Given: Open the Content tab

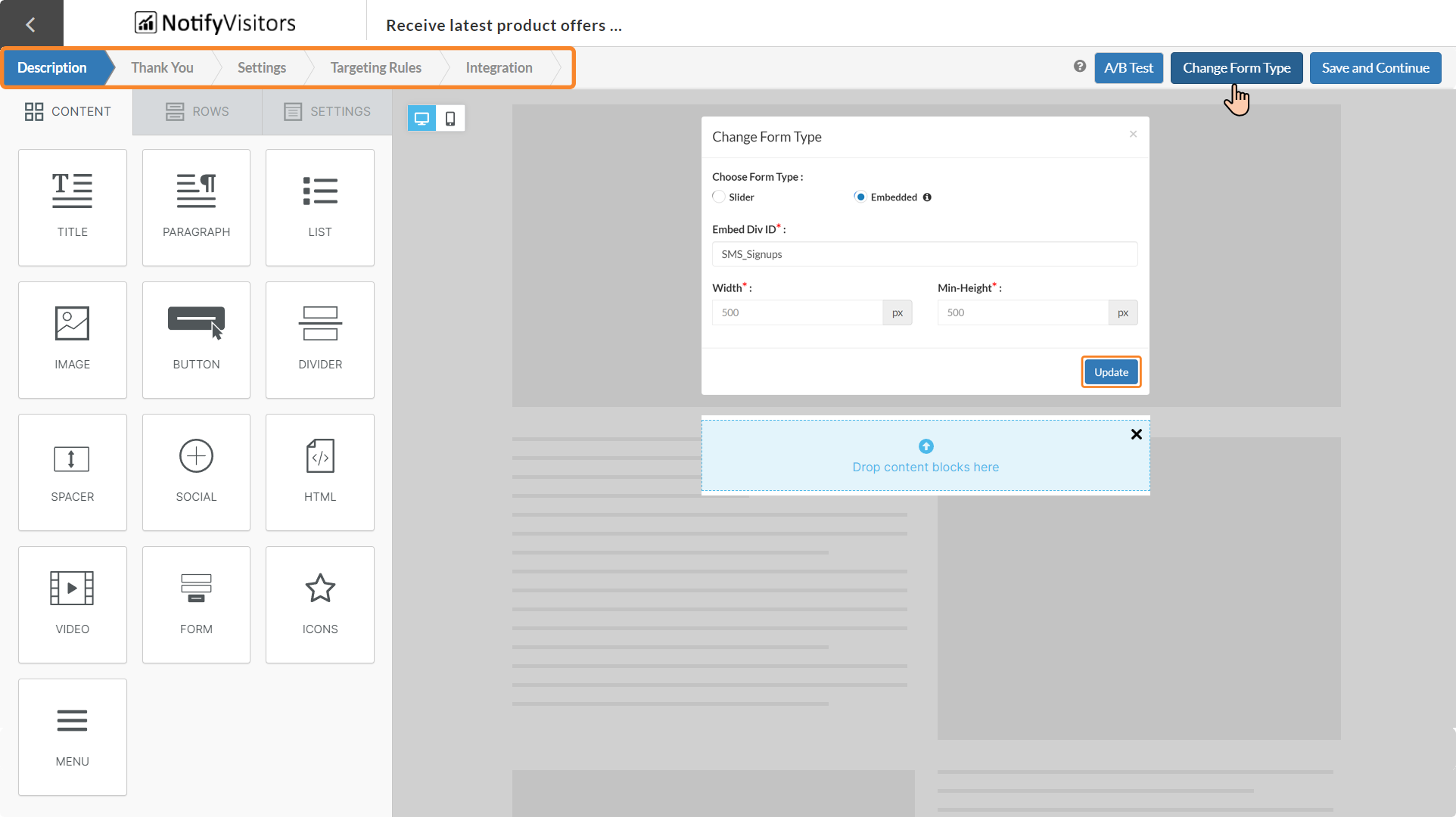Looking at the screenshot, I should coord(67,111).
